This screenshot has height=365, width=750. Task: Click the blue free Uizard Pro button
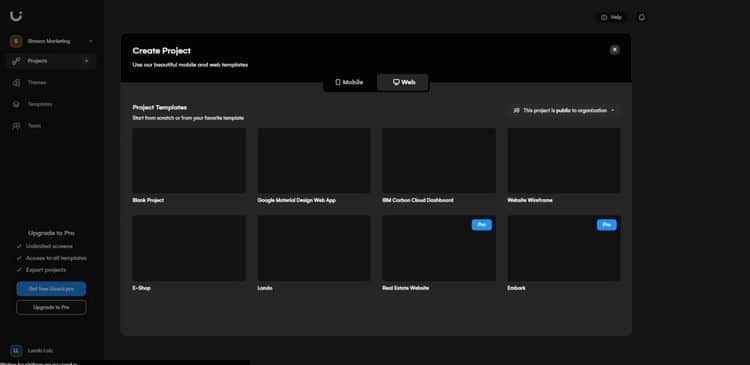tap(51, 289)
